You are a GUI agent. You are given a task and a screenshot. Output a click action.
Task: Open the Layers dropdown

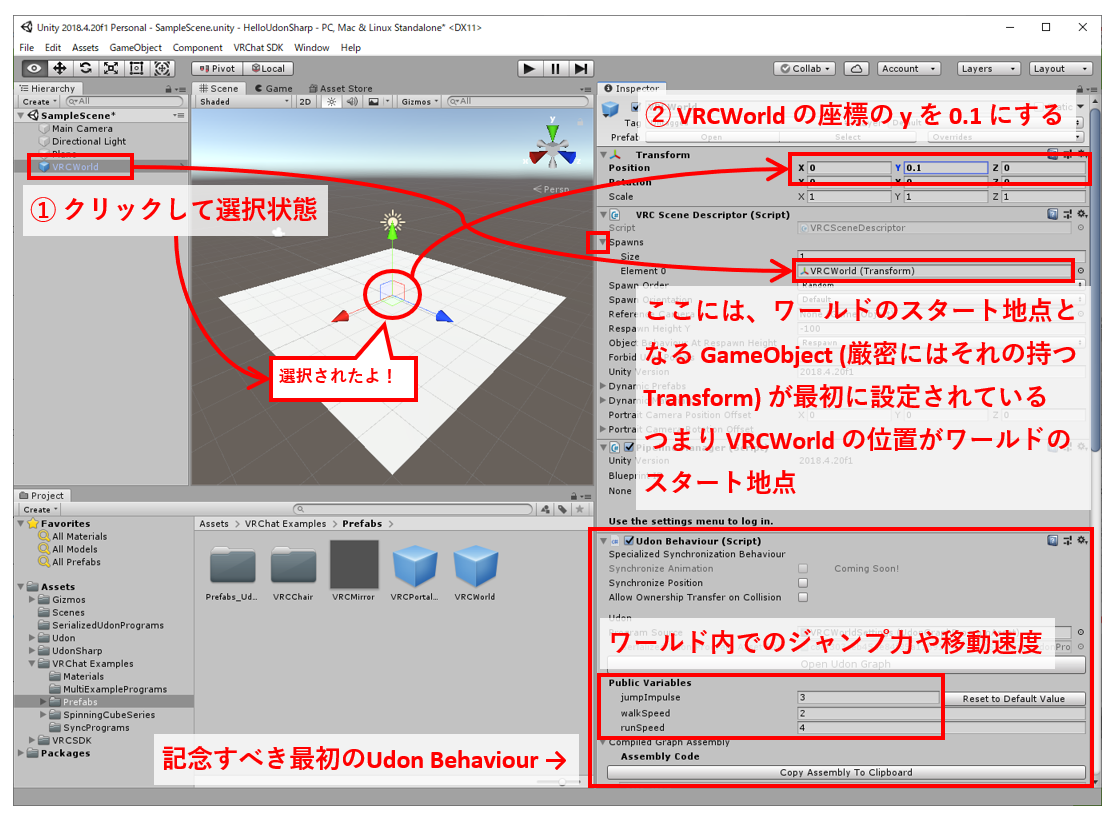pos(988,69)
